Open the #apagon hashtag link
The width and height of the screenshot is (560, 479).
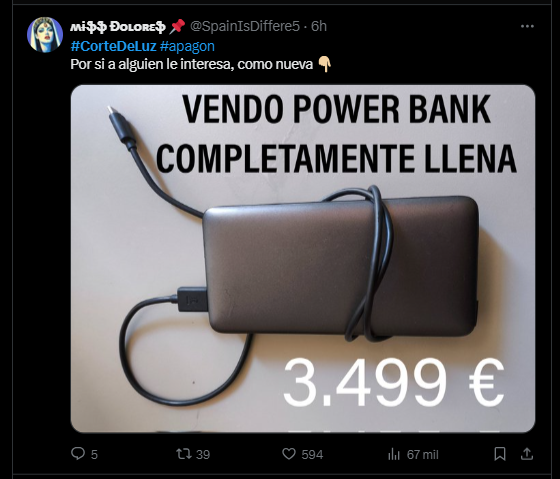coord(187,46)
